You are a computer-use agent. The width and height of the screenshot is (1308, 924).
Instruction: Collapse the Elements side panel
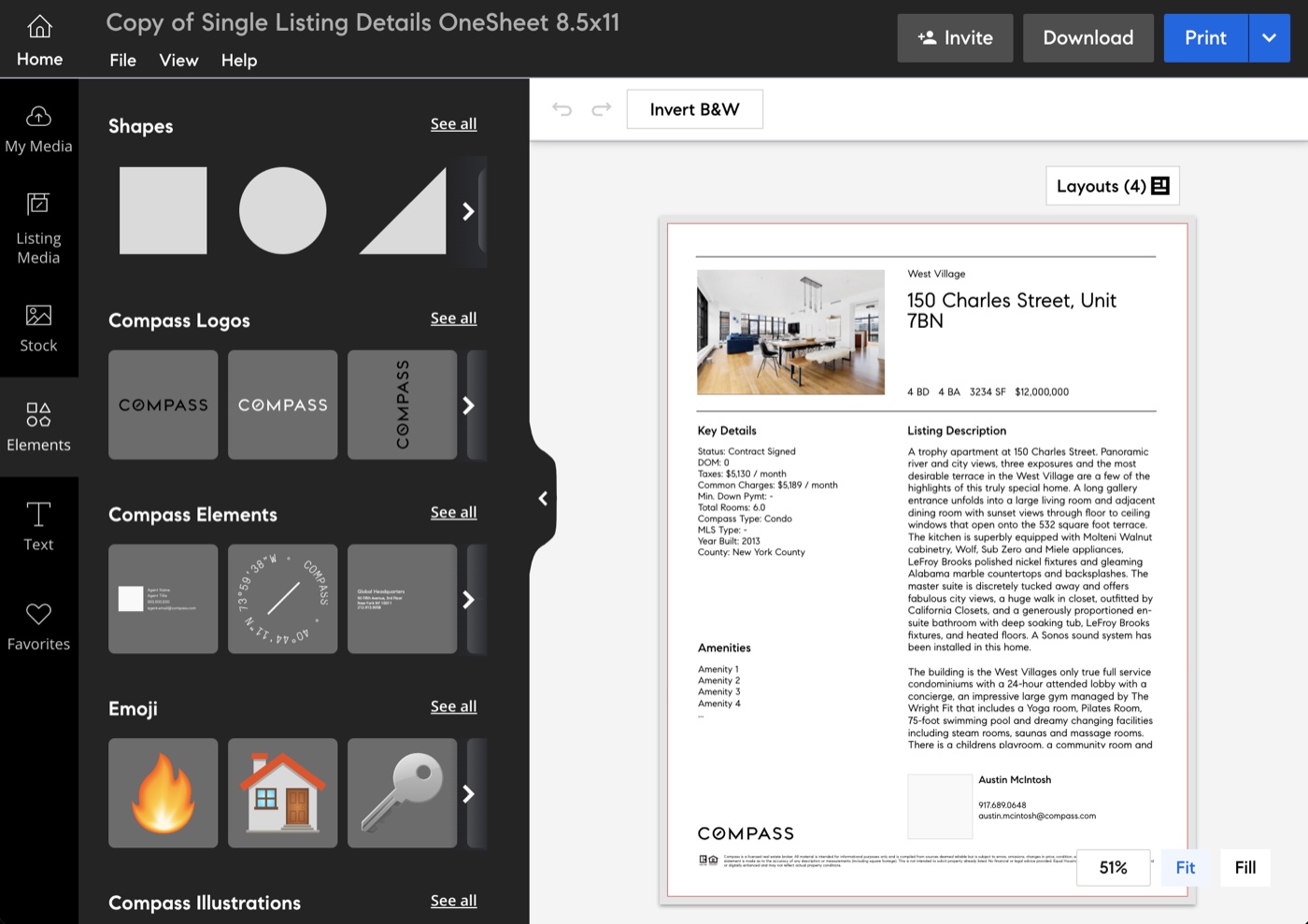pos(543,498)
